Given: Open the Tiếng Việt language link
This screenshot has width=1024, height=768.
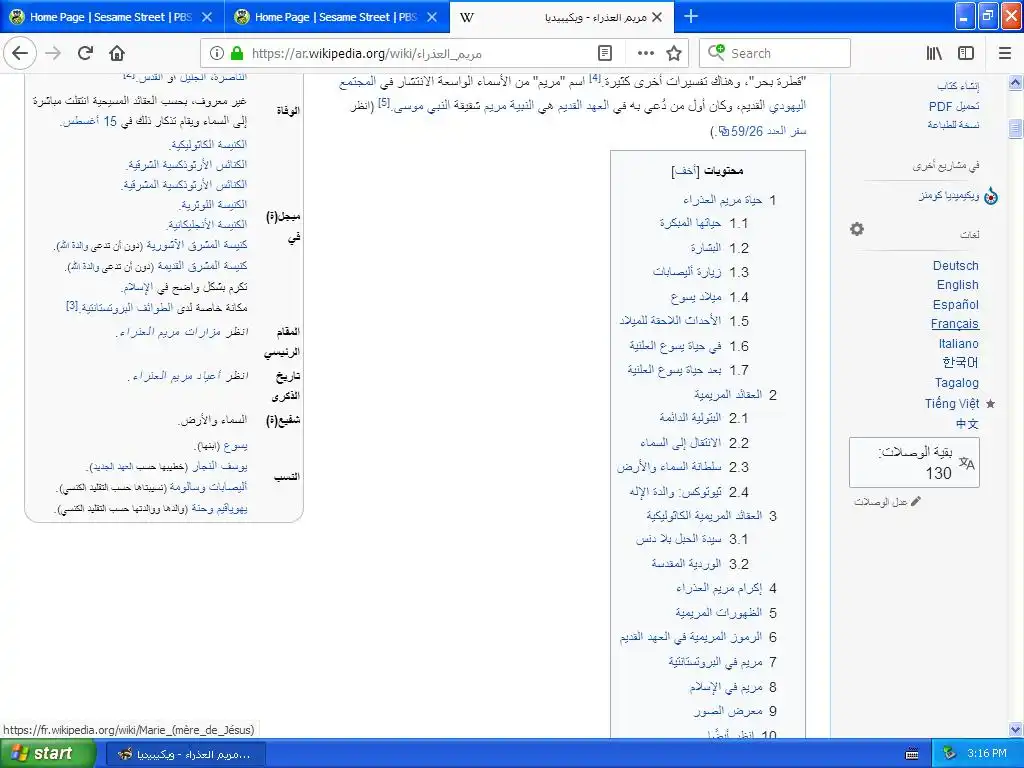Looking at the screenshot, I should click(x=952, y=404).
